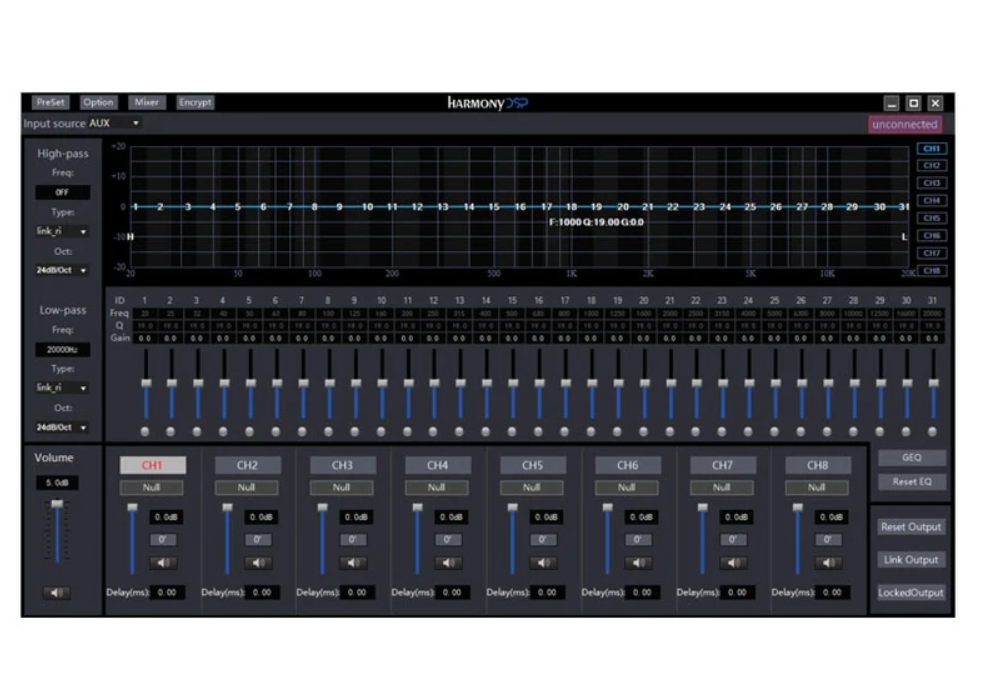The width and height of the screenshot is (990, 697).
Task: Open the Input source AUX dropdown
Action: click(x=114, y=123)
